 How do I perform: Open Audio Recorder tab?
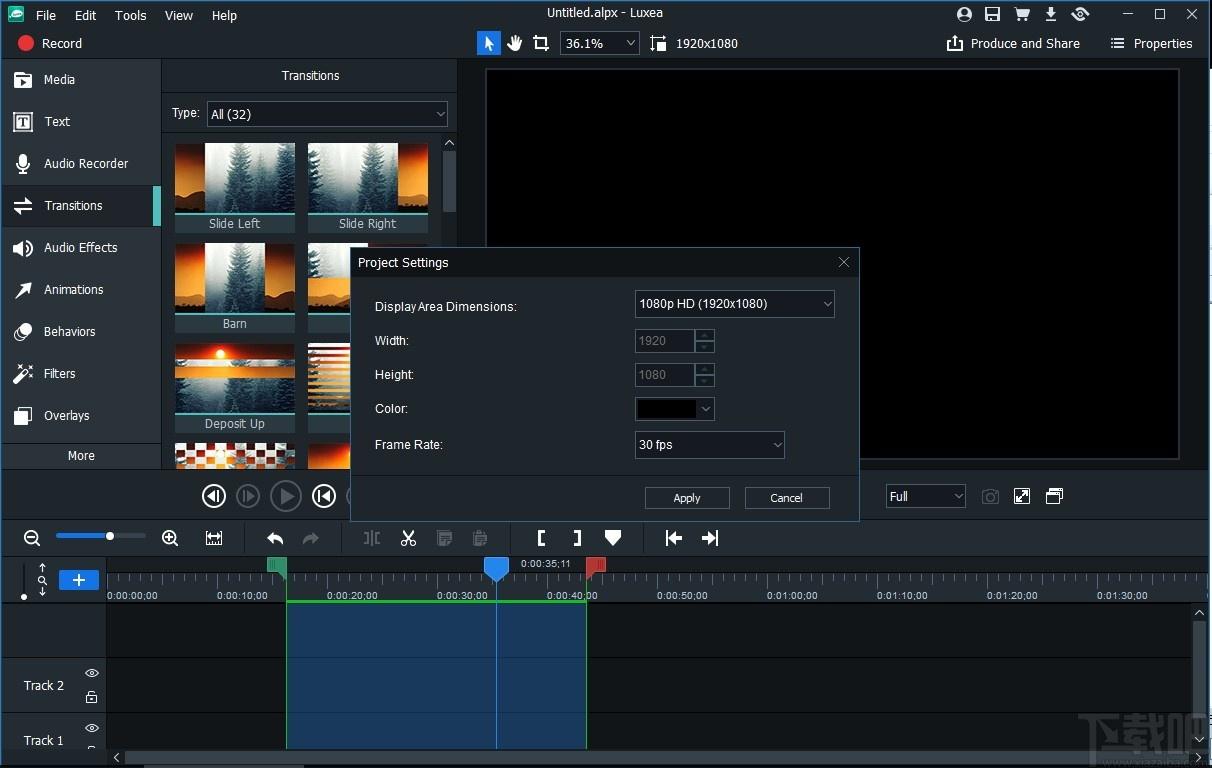(81, 164)
